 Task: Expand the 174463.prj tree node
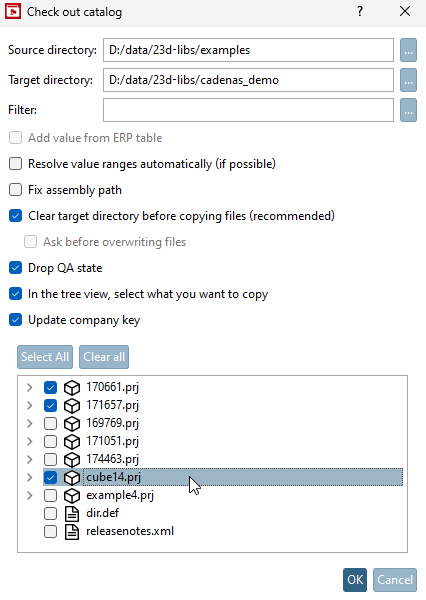tap(29, 459)
